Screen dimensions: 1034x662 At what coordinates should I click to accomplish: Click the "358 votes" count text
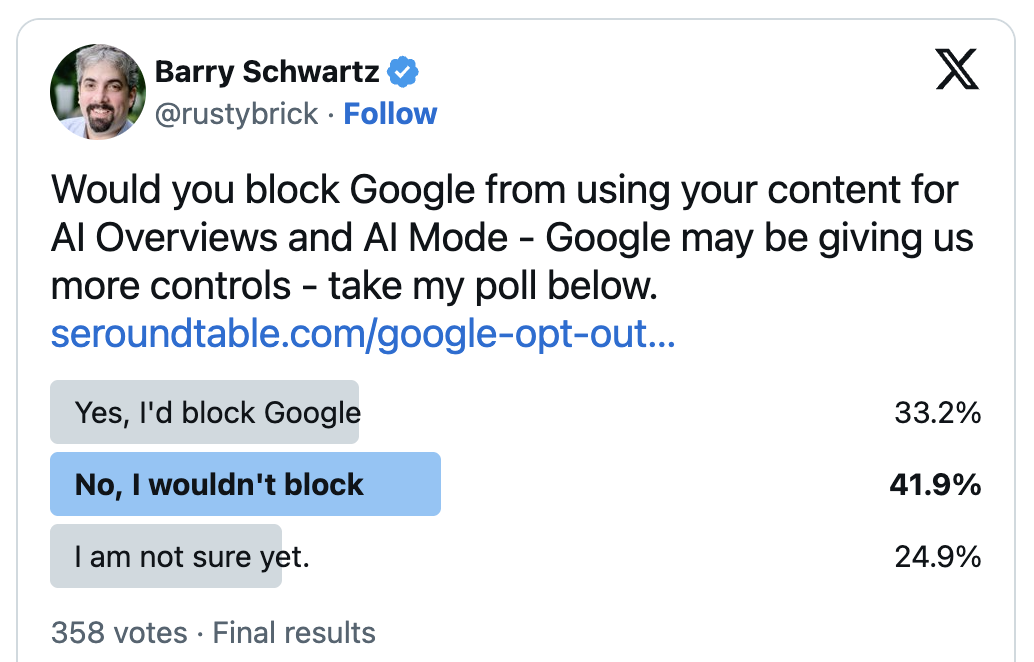[x=117, y=632]
